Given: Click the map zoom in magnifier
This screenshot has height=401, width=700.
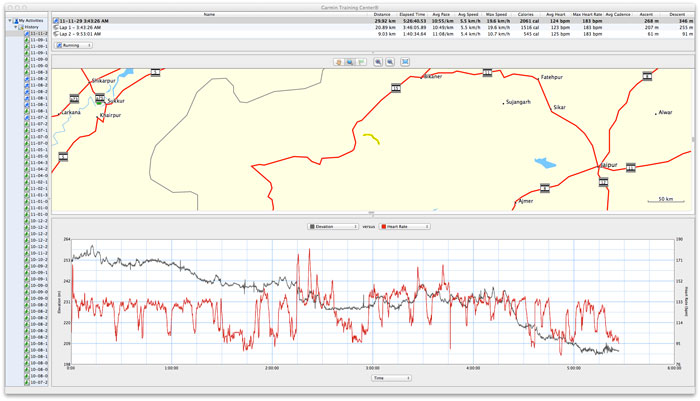Looking at the screenshot, I should pos(378,62).
